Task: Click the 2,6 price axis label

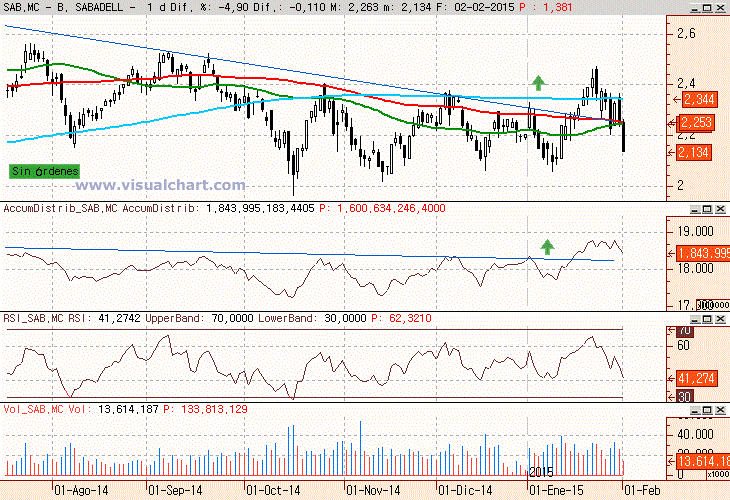Action: [x=686, y=34]
